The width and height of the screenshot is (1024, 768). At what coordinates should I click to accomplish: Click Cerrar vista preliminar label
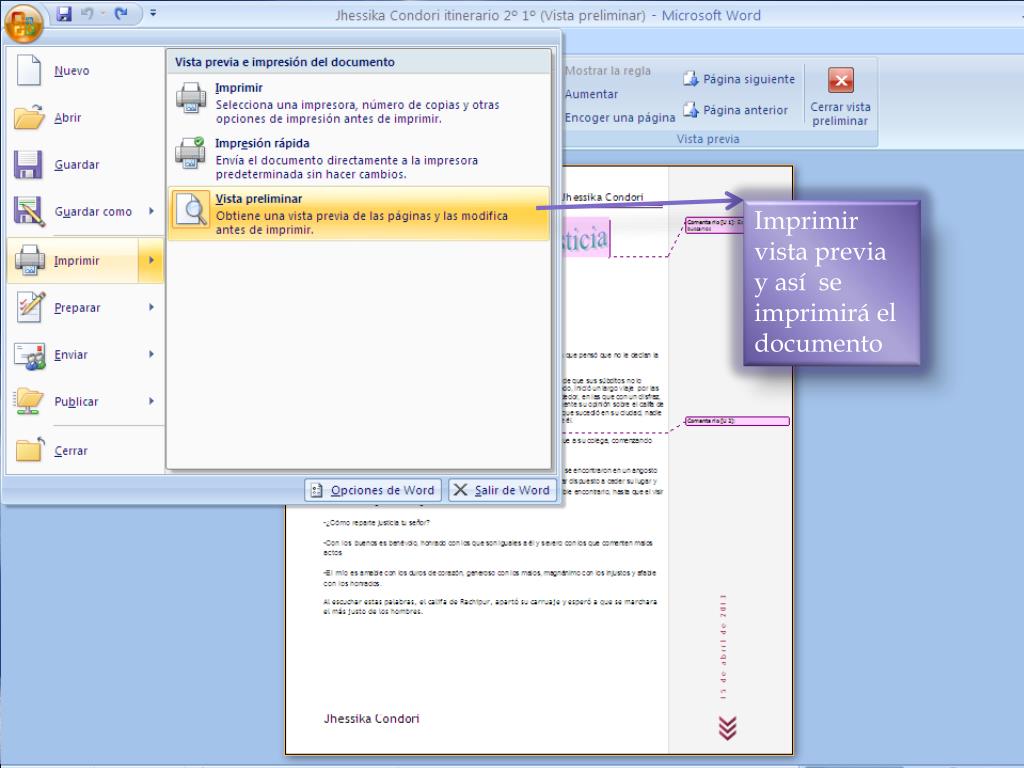click(840, 114)
